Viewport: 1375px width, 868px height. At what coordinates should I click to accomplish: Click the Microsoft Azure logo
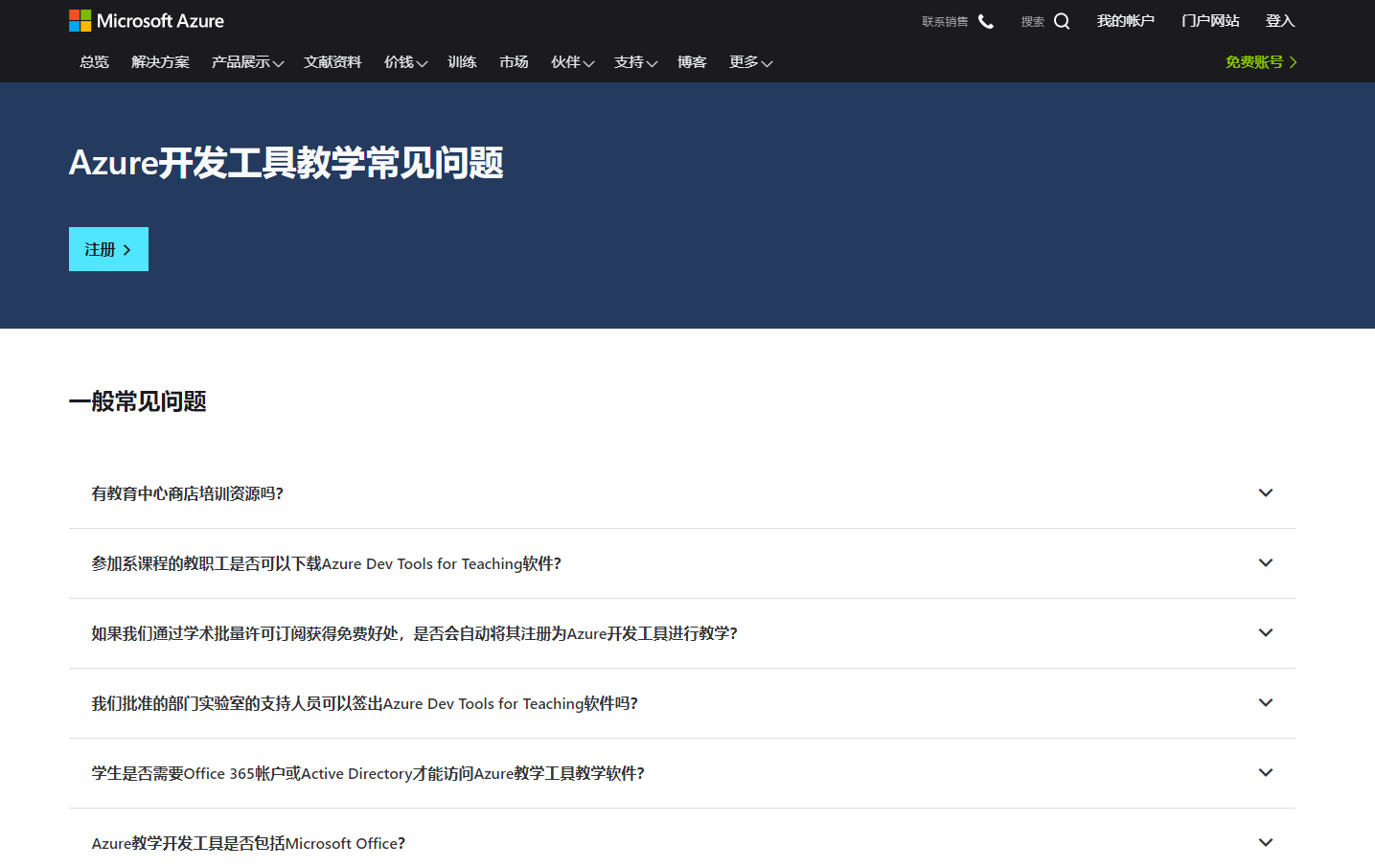point(147,21)
